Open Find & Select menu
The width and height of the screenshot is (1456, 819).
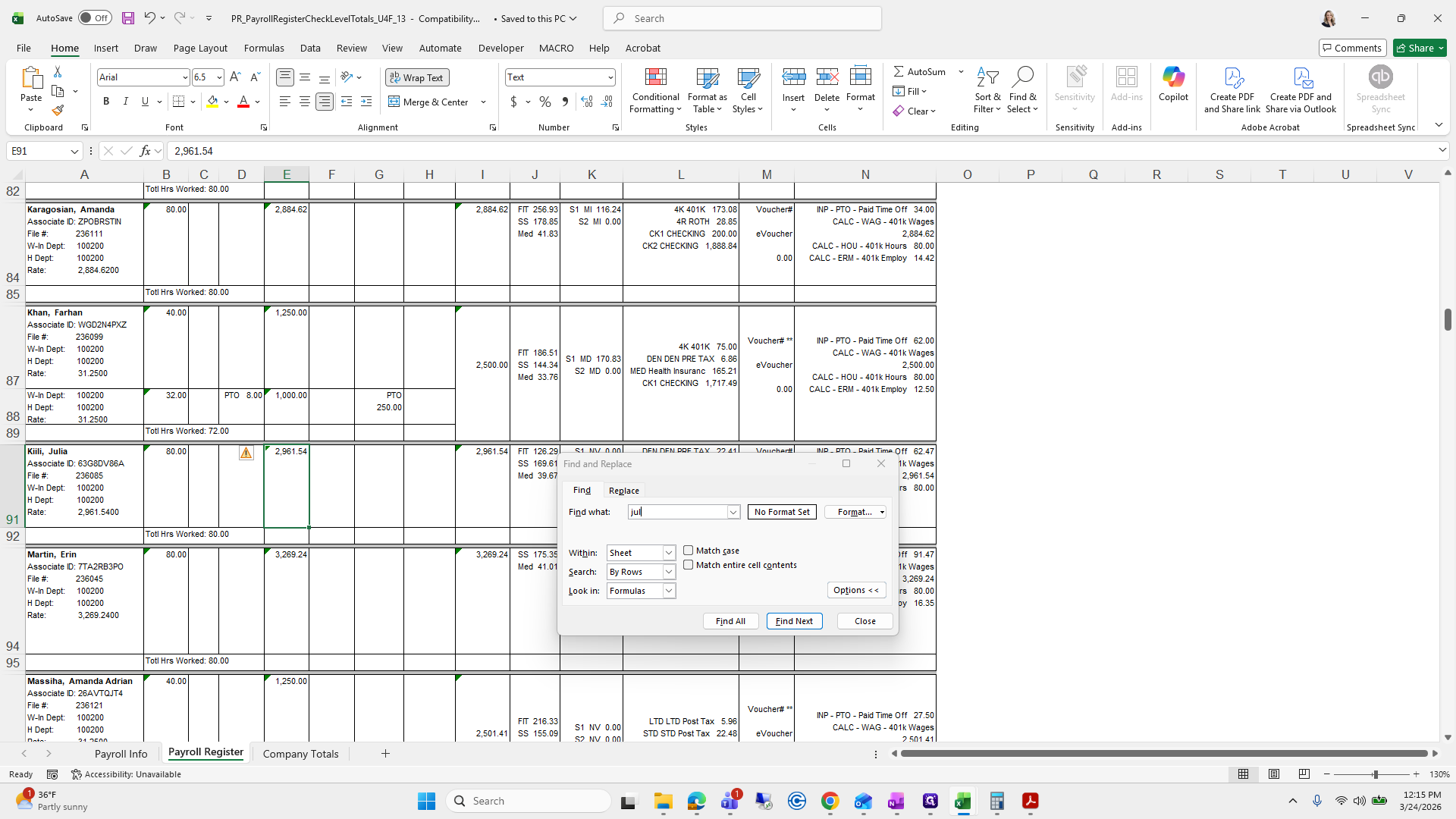click(1022, 91)
